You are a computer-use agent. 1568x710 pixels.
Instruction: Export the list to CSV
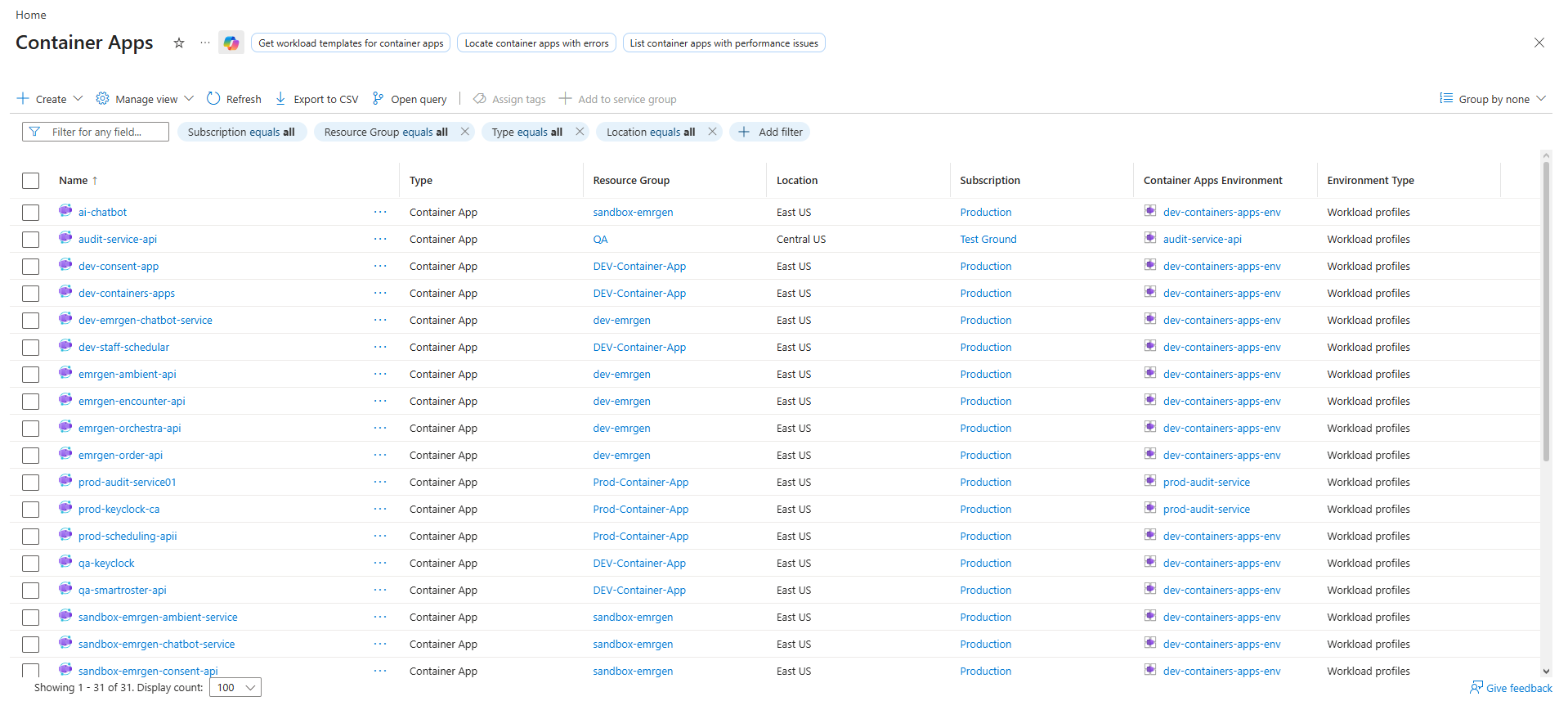316,99
